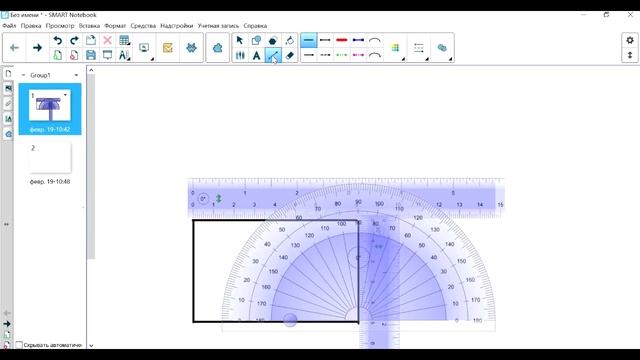Open the Gallery sidebar tab
640x360 pixels.
(8, 89)
